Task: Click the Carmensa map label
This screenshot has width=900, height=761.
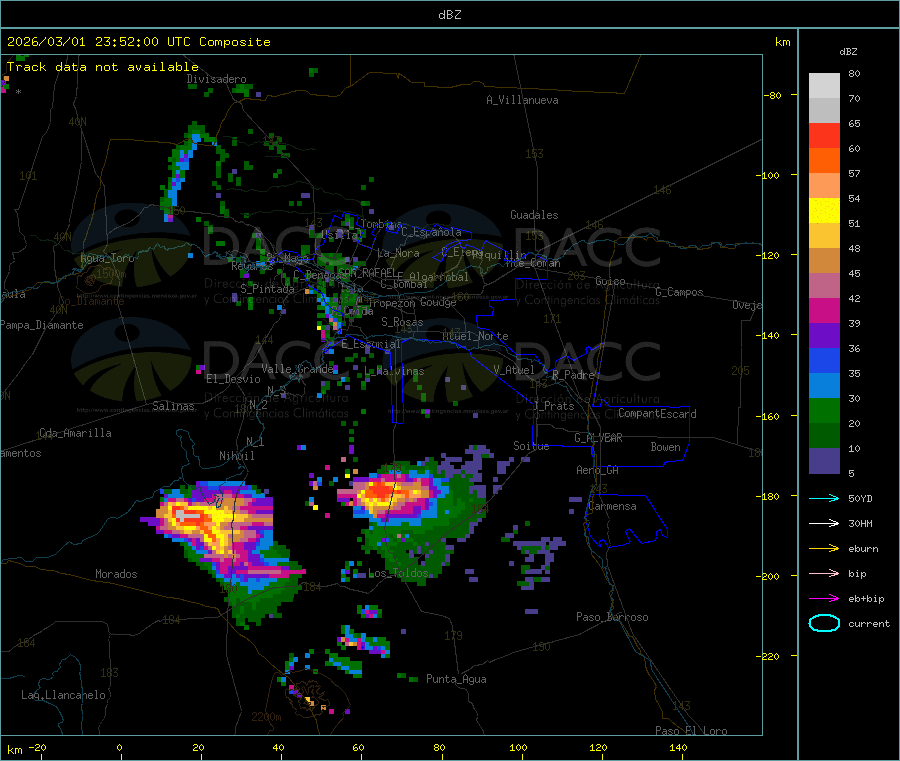Action: pyautogui.click(x=612, y=506)
